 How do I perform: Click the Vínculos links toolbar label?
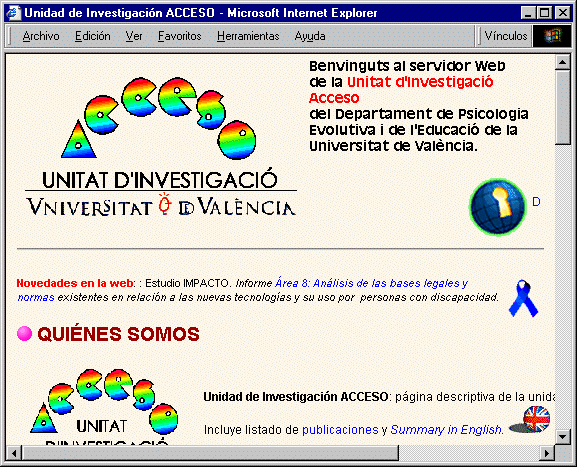[x=506, y=36]
